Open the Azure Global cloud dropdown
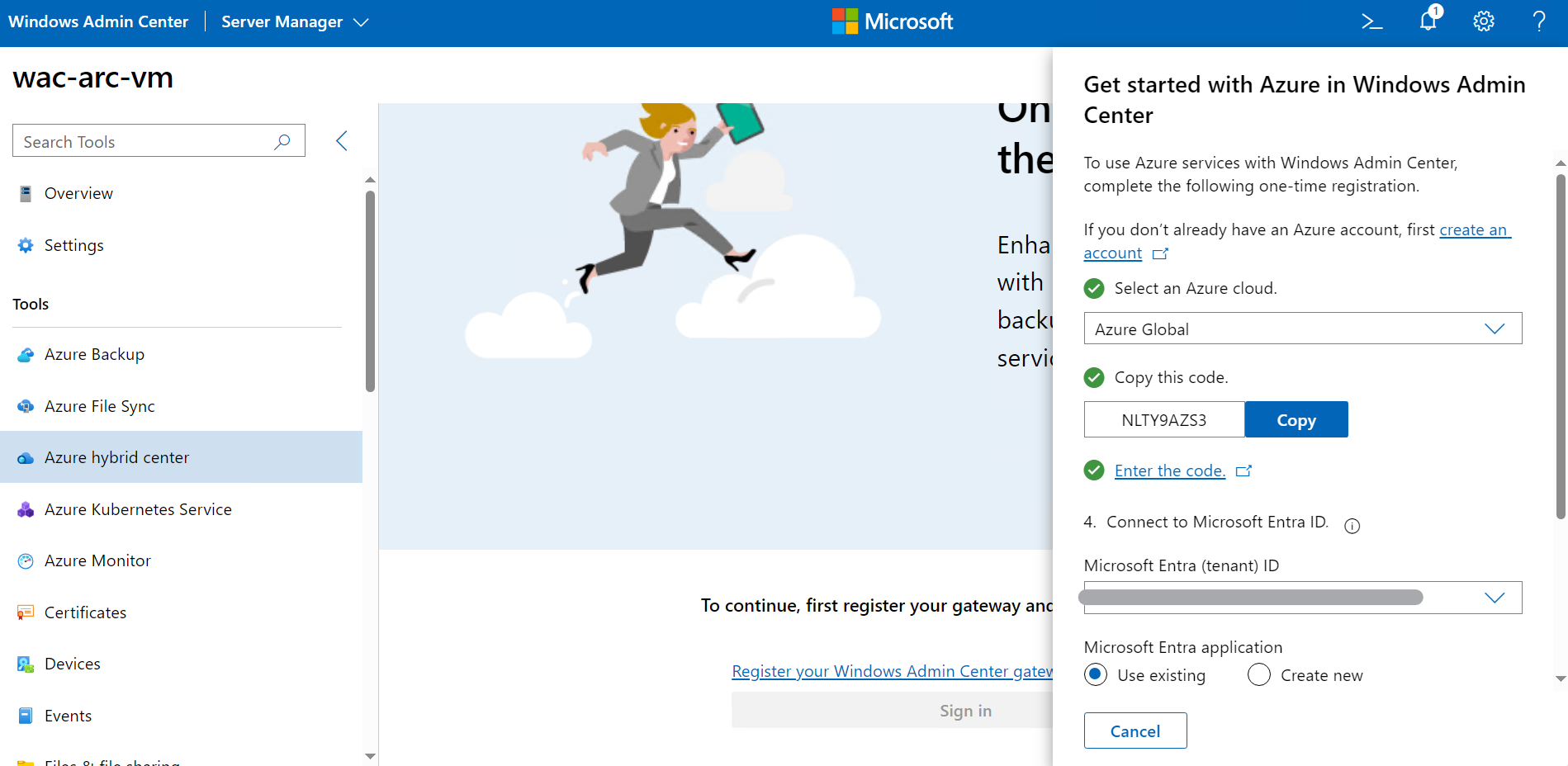 coord(1303,329)
